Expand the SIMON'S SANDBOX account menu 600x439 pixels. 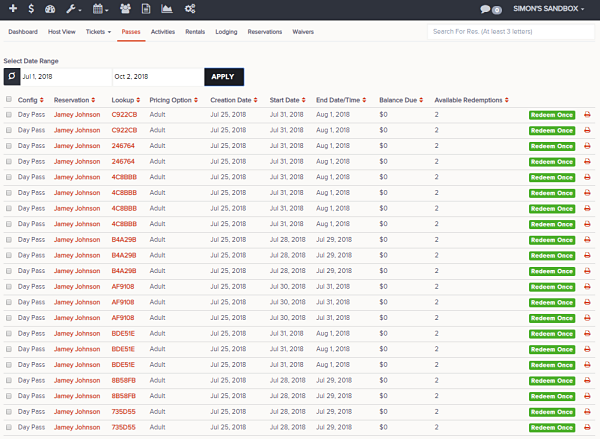click(548, 9)
